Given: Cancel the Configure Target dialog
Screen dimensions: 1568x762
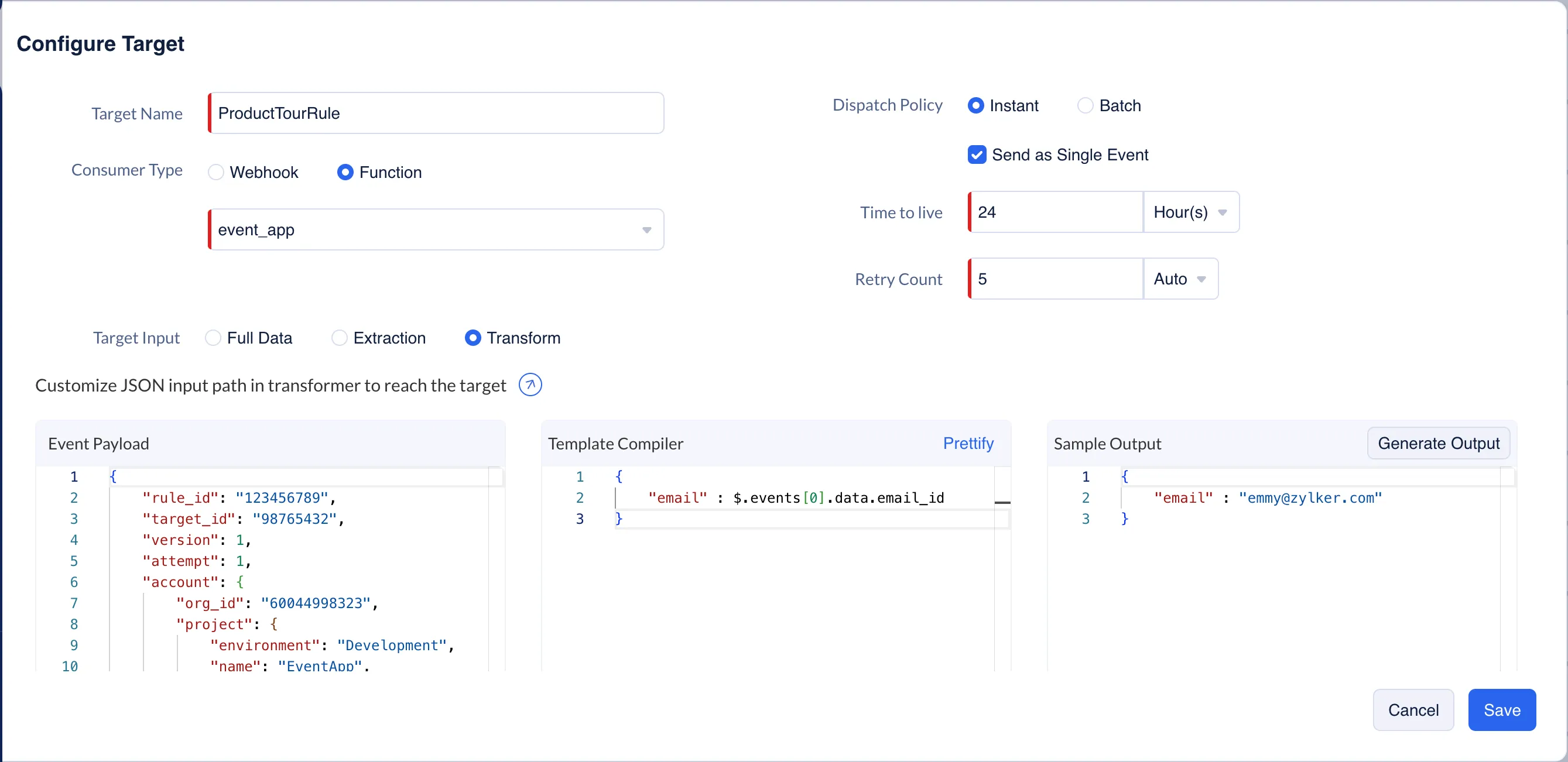Looking at the screenshot, I should coord(1413,710).
